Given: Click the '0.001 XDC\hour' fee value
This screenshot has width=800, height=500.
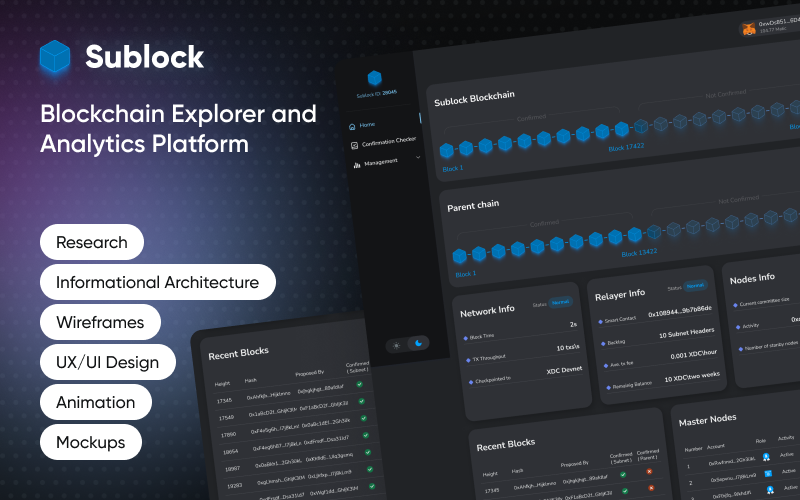Looking at the screenshot, I should click(x=693, y=355).
